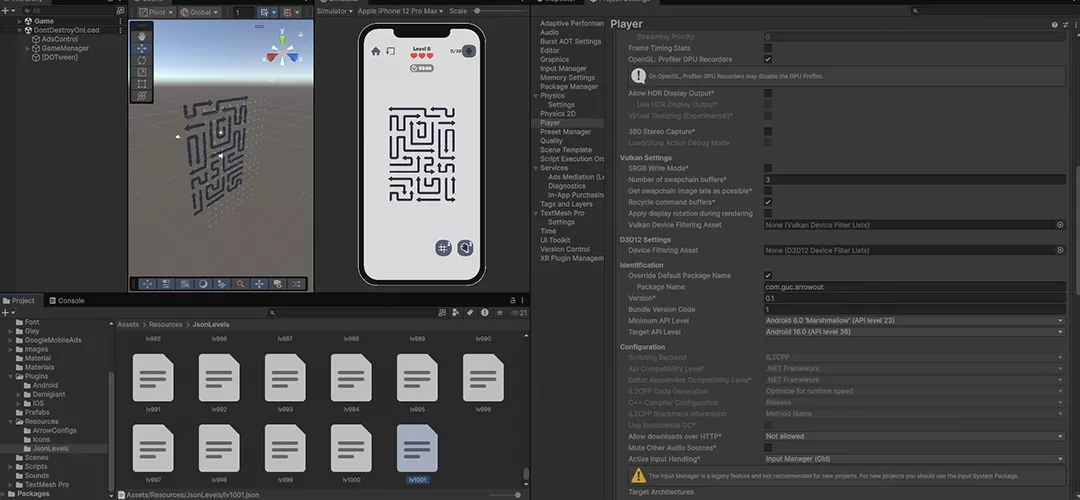The width and height of the screenshot is (1080, 500).
Task: Click the grid hint button in simulator
Action: 443,247
